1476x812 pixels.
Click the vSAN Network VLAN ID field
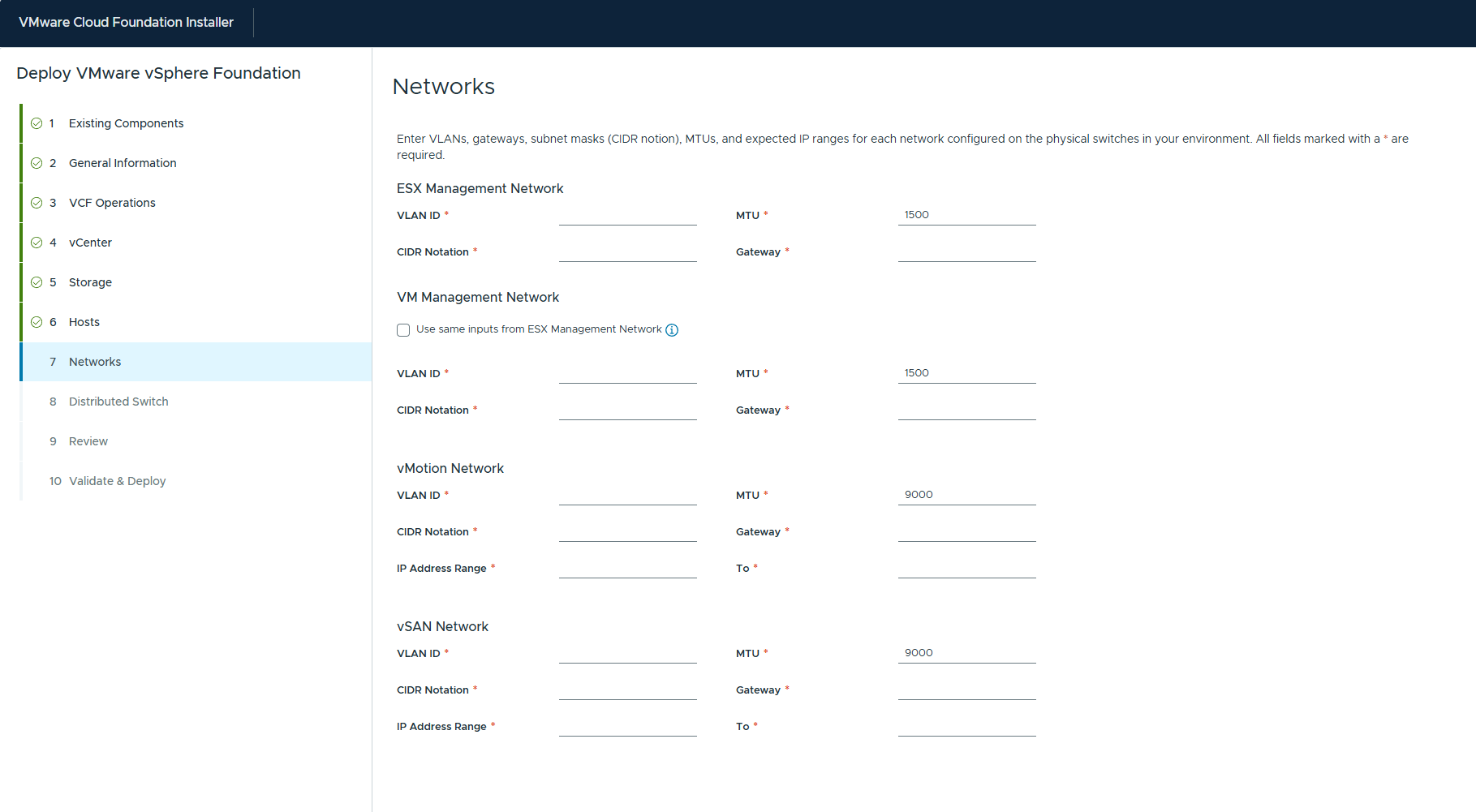[627, 653]
